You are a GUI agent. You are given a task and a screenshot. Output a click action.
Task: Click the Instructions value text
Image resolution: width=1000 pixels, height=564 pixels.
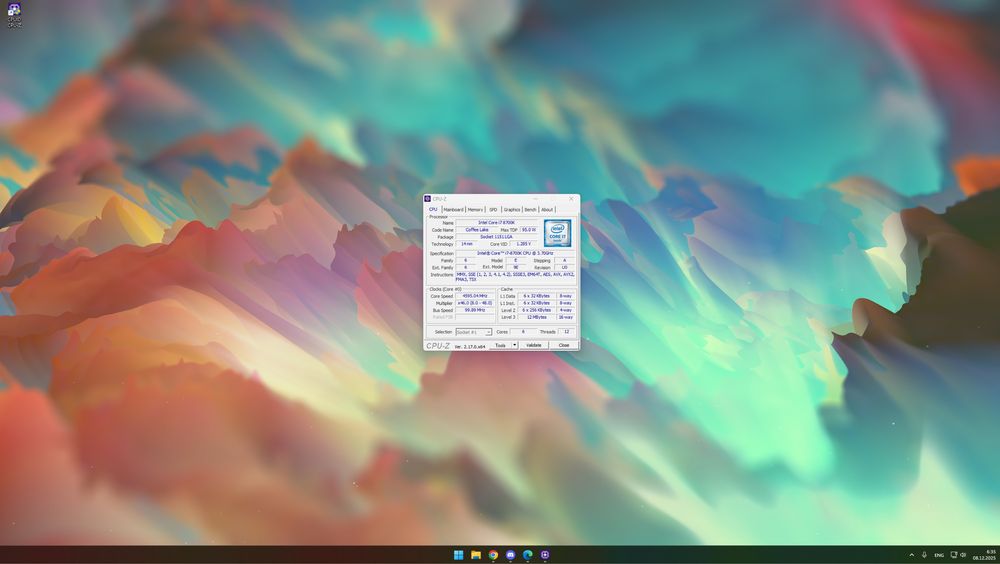[515, 277]
